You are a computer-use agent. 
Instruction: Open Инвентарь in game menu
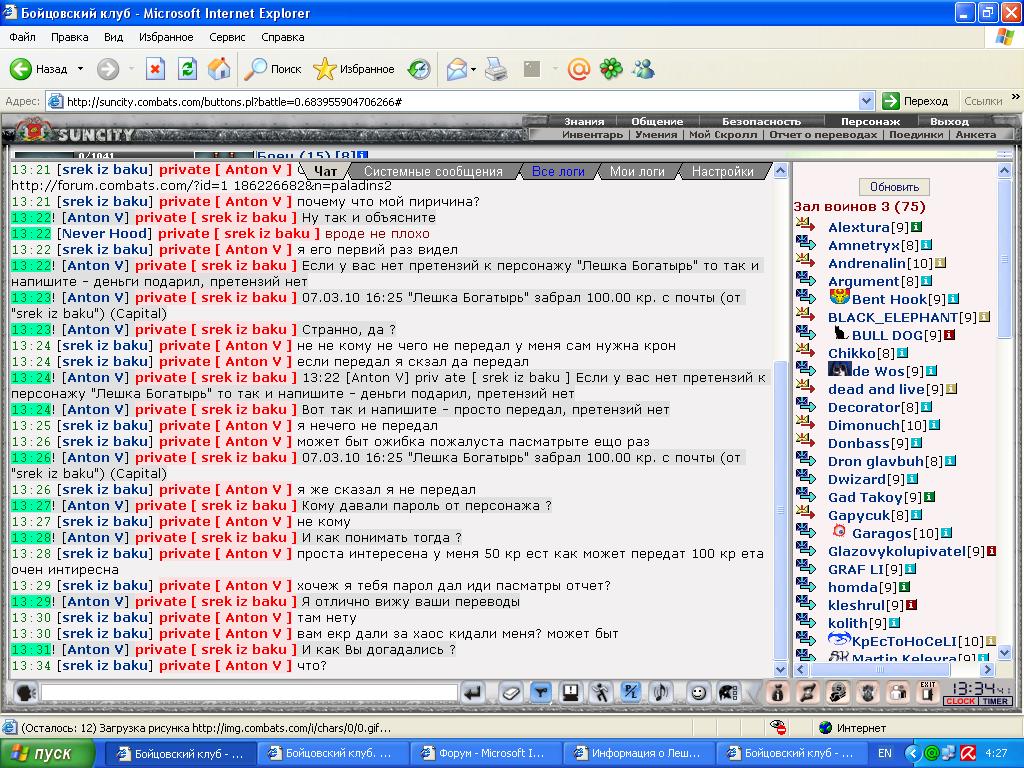[592, 135]
